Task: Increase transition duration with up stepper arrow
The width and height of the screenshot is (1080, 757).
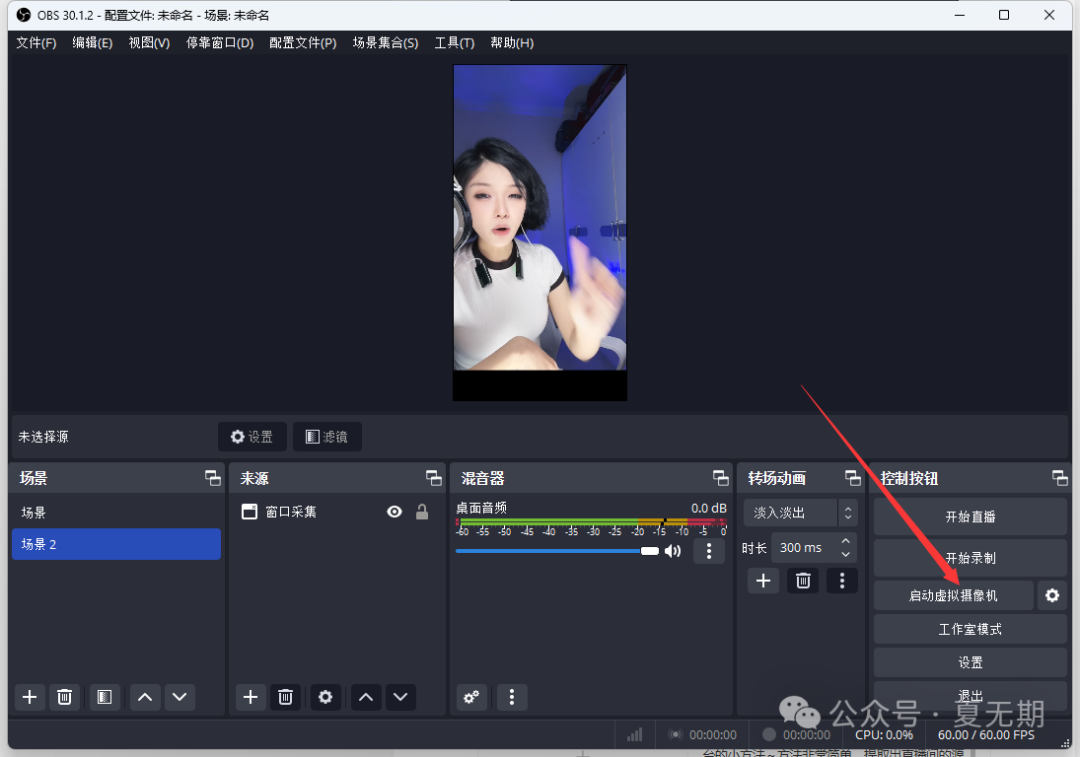Action: [x=846, y=541]
